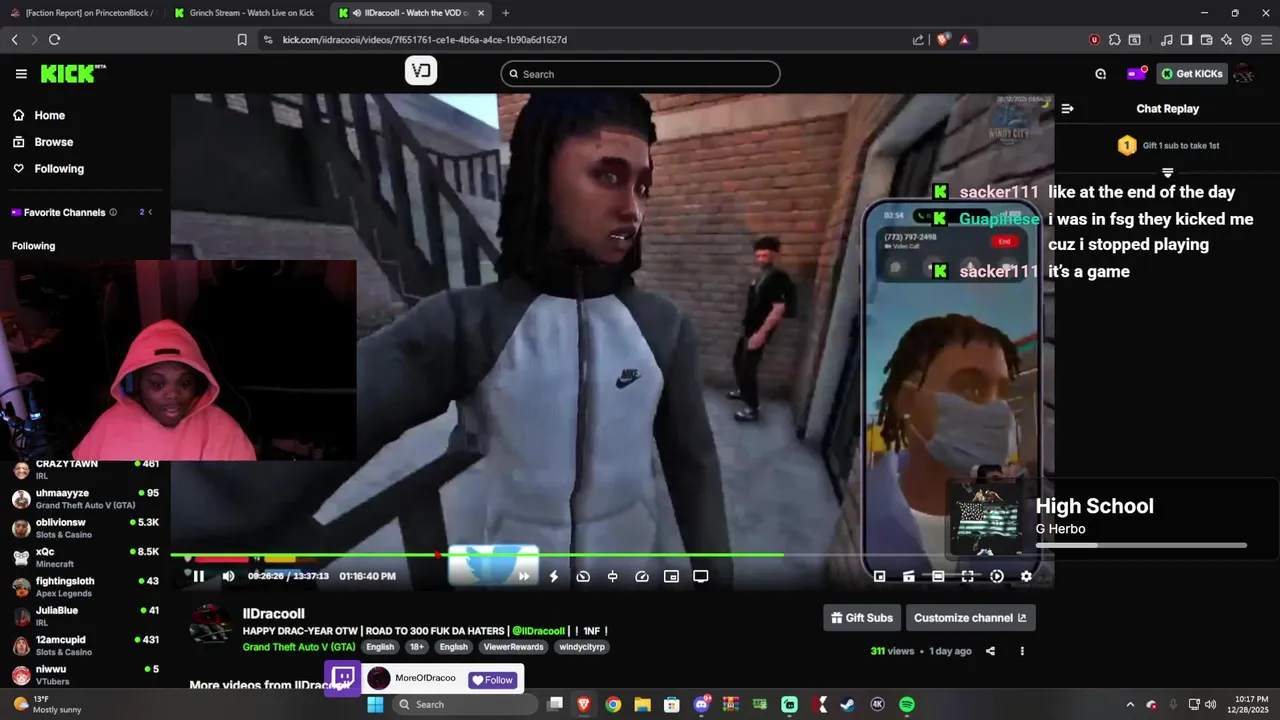
Task: Expand the chat leaderboard arrow
Action: pyautogui.click(x=1167, y=173)
